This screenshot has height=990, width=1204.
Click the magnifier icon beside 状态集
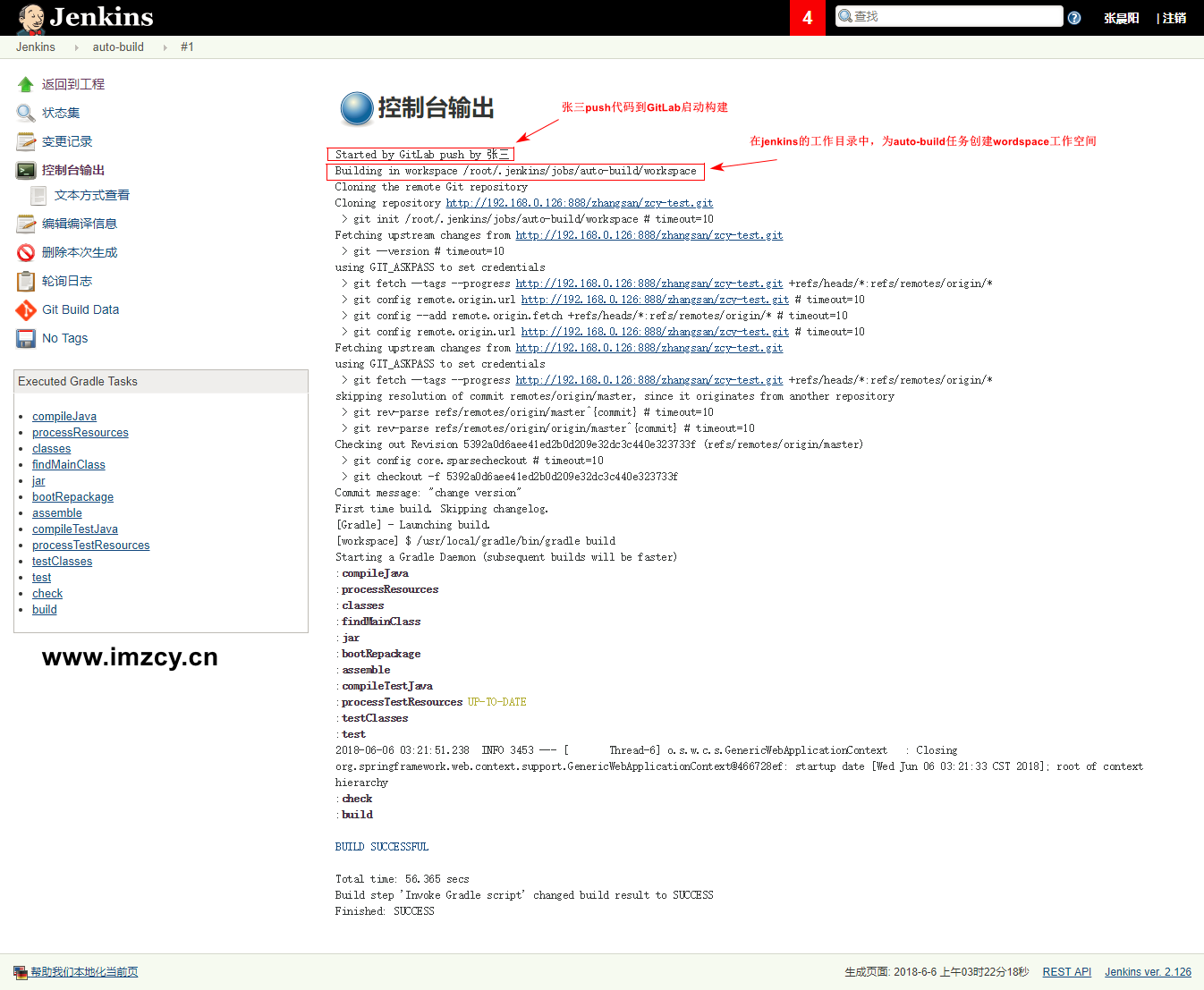(25, 113)
